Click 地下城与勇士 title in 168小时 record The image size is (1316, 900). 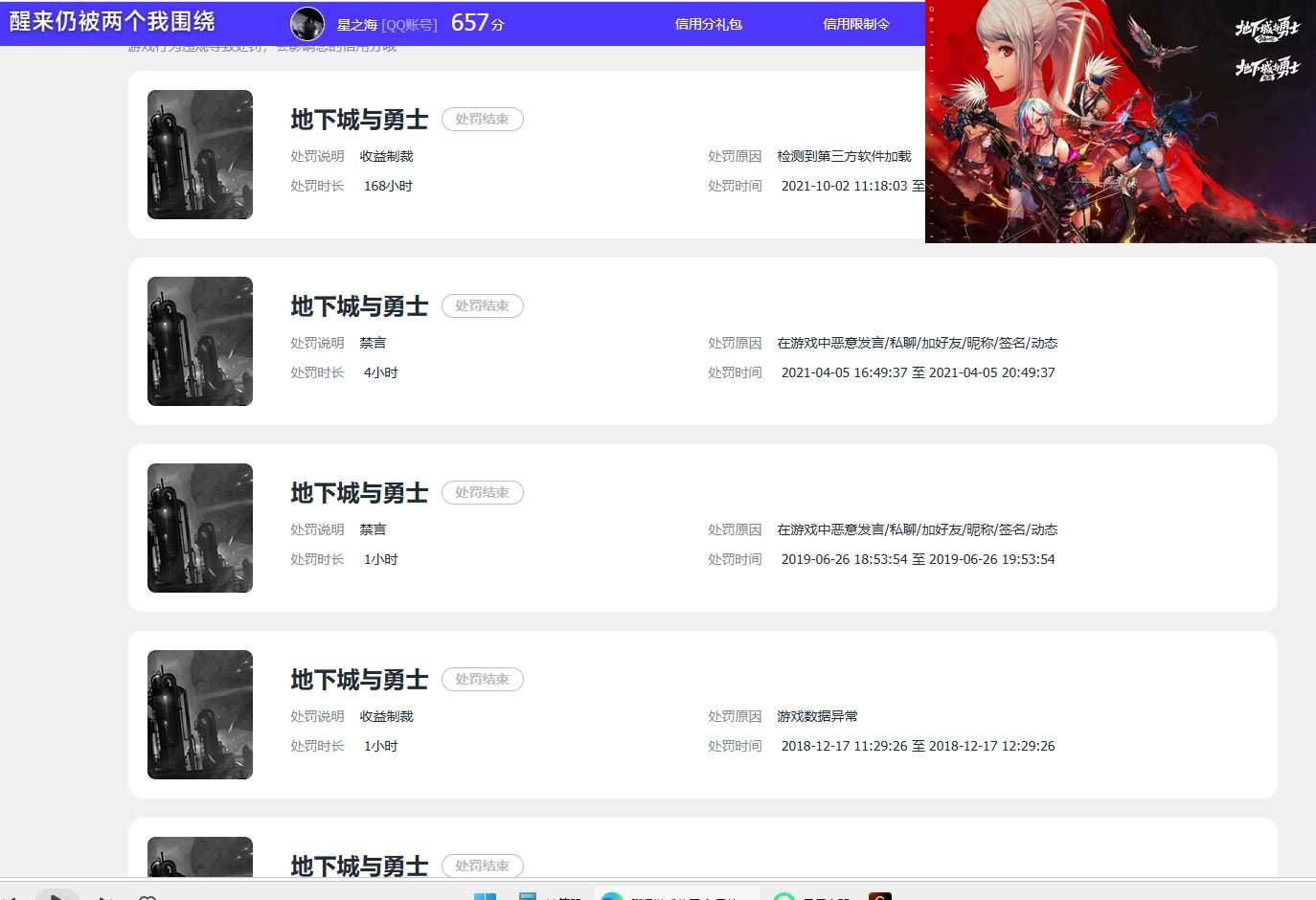click(359, 120)
